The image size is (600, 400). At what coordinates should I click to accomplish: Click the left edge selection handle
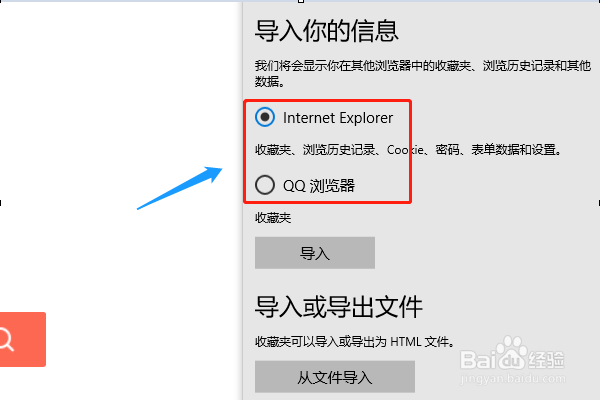pos(1,203)
